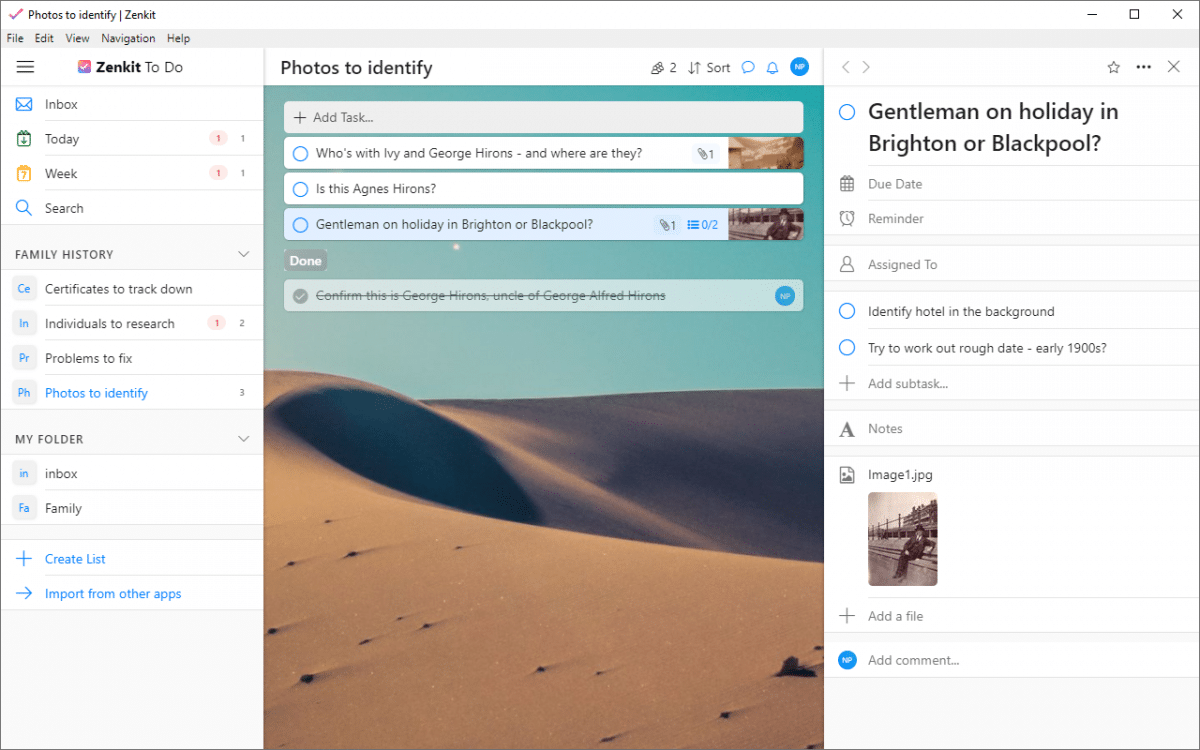1200x750 pixels.
Task: Click the Notes text icon
Action: click(847, 429)
